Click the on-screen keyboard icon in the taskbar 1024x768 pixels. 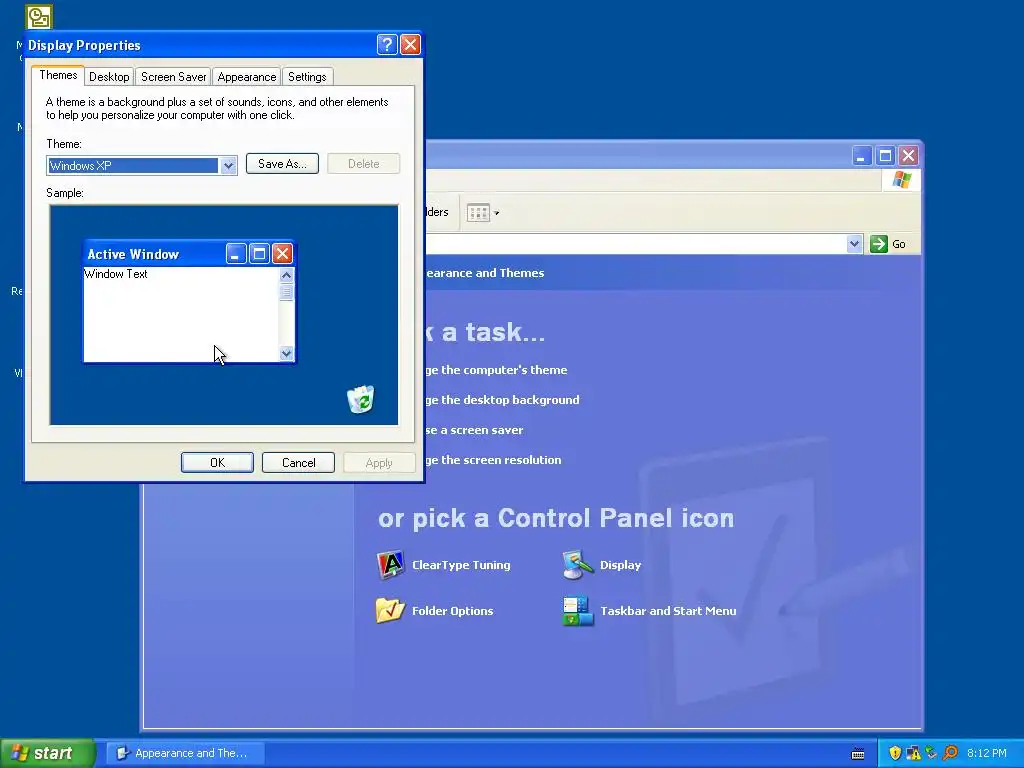coord(858,754)
